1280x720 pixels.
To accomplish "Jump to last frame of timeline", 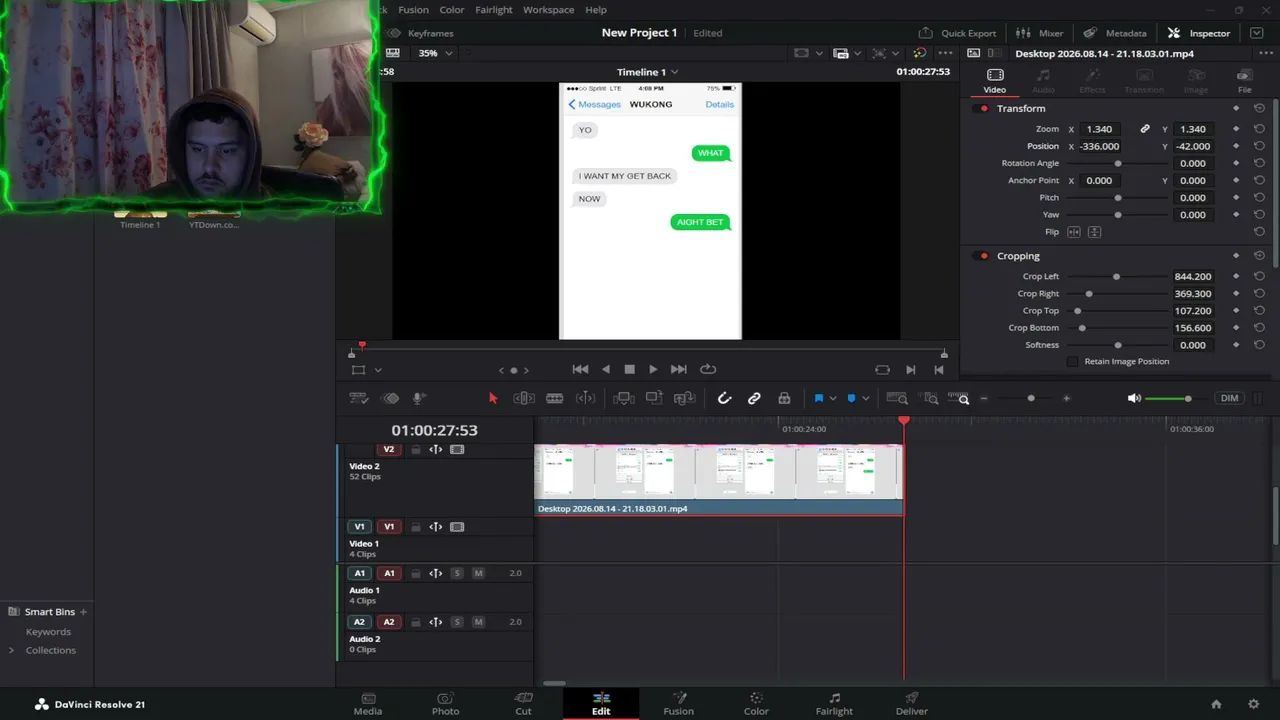I will click(678, 369).
